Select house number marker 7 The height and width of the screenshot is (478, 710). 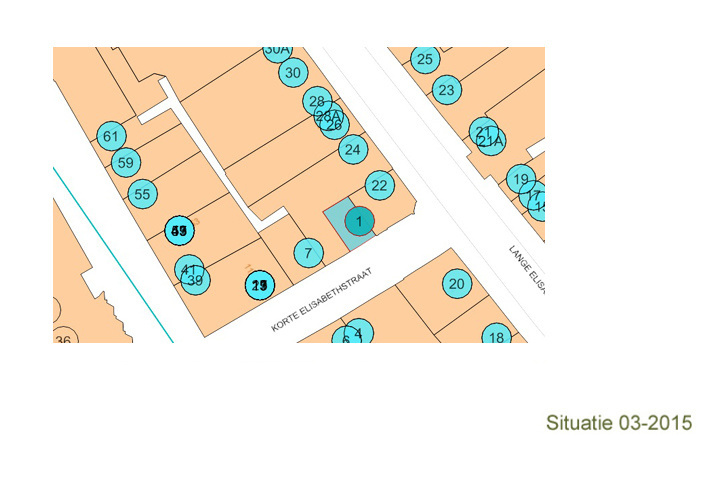pos(309,253)
